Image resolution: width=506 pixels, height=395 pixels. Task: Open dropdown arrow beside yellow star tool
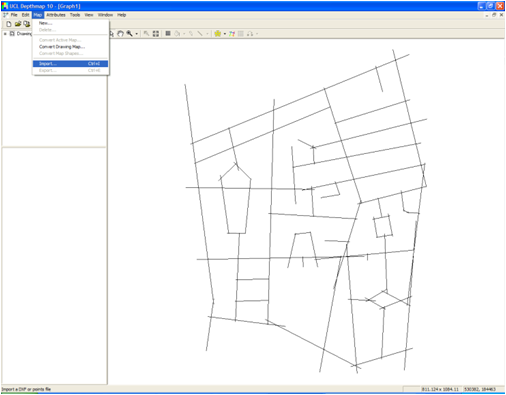tap(225, 34)
